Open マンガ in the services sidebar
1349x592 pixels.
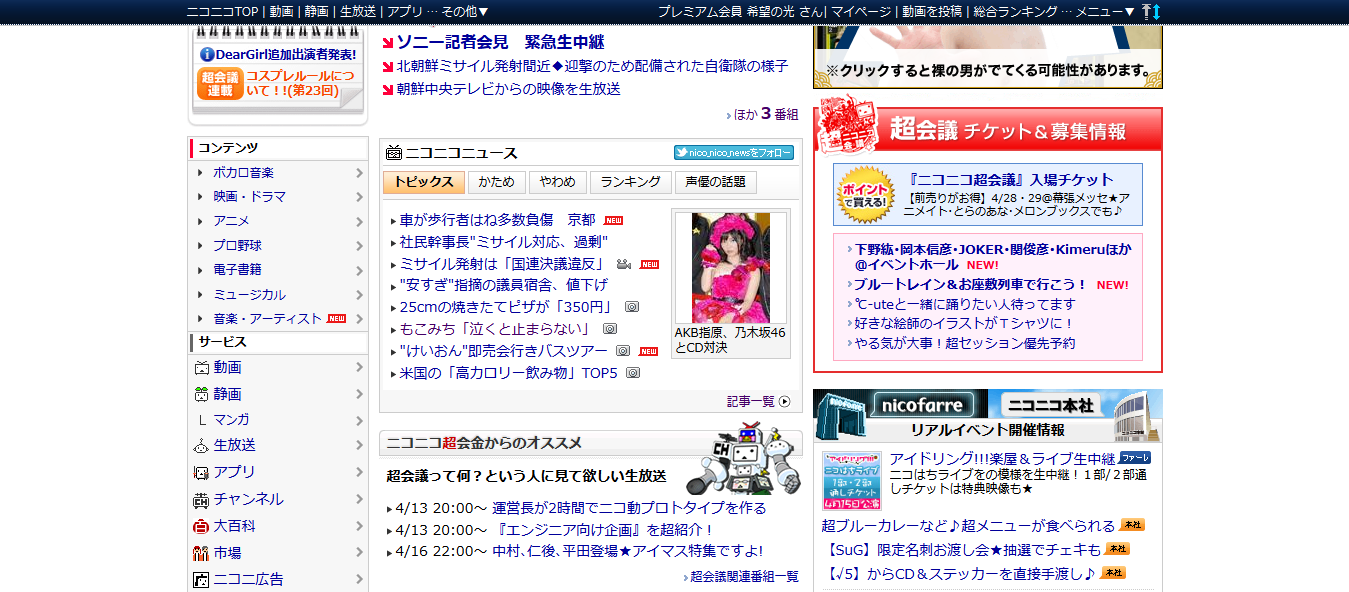pyautogui.click(x=231, y=420)
